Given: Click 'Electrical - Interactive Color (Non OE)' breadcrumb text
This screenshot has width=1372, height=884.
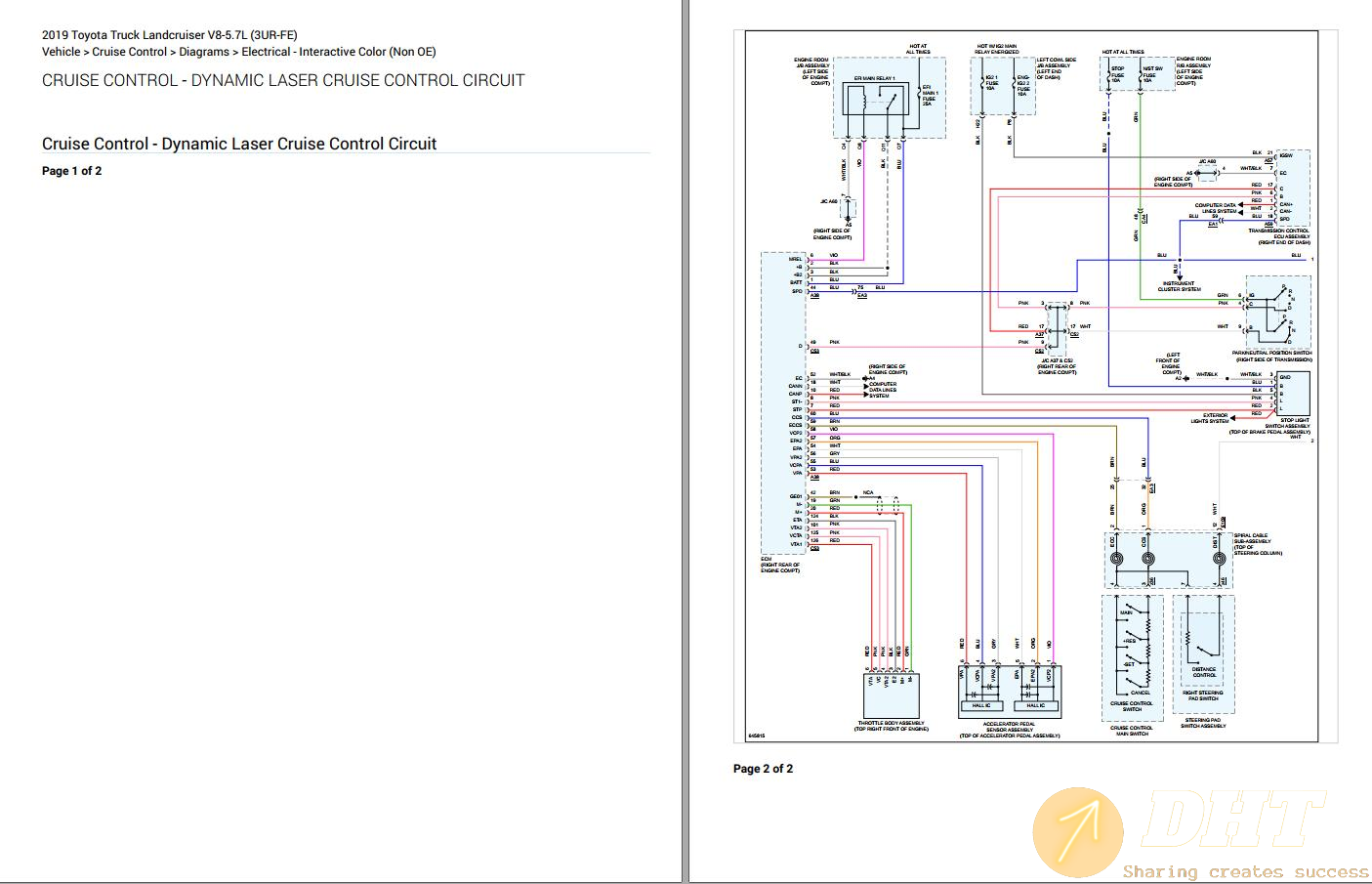Looking at the screenshot, I should click(x=339, y=52).
